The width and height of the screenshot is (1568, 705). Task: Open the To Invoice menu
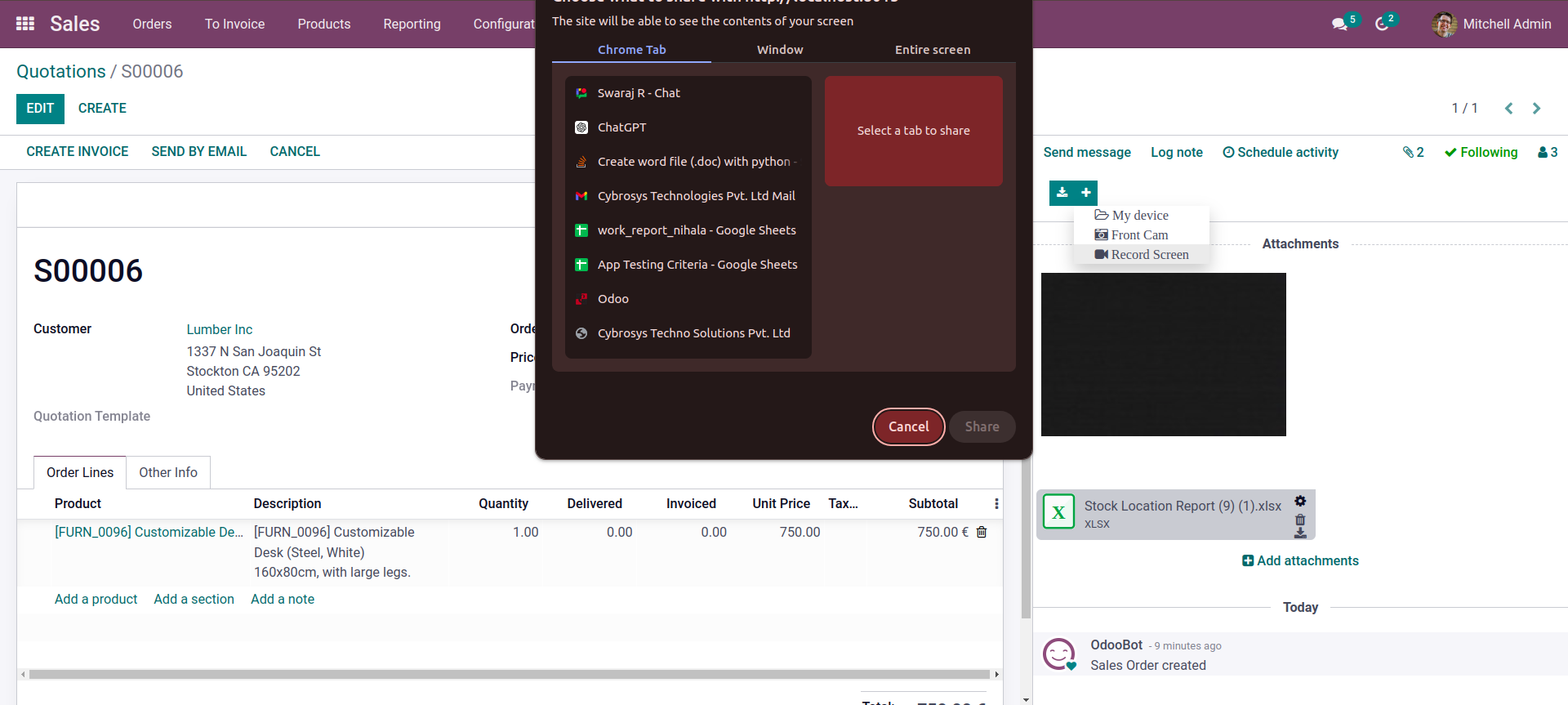pyautogui.click(x=234, y=25)
